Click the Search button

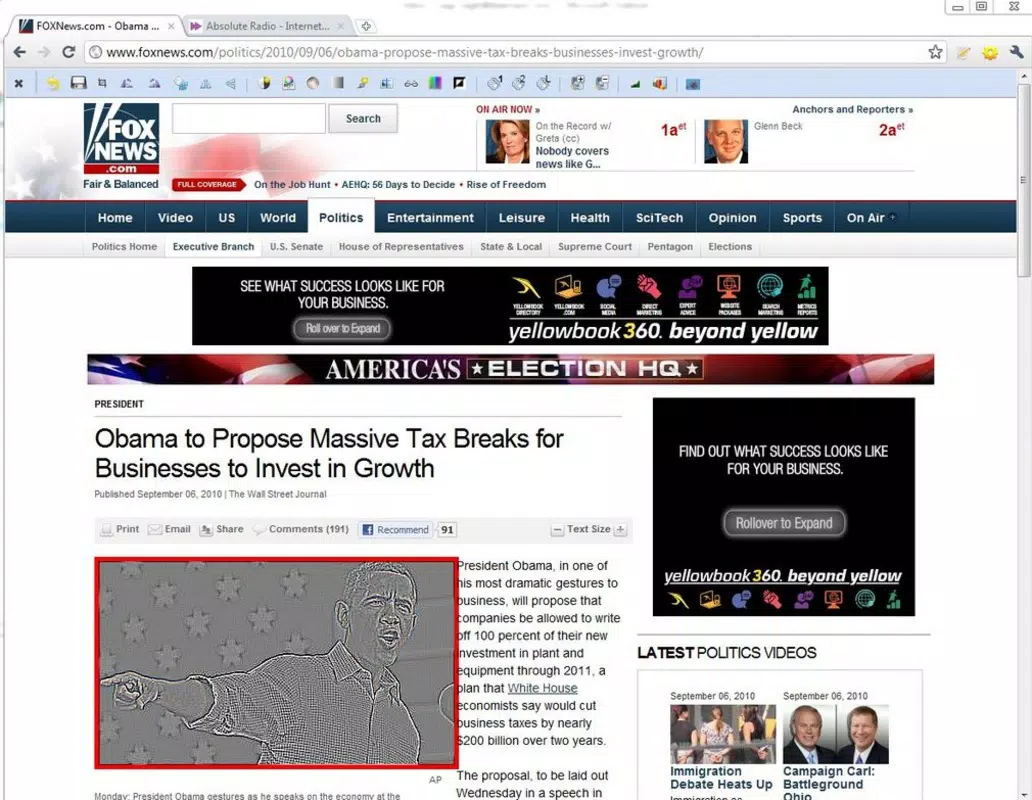pyautogui.click(x=363, y=118)
